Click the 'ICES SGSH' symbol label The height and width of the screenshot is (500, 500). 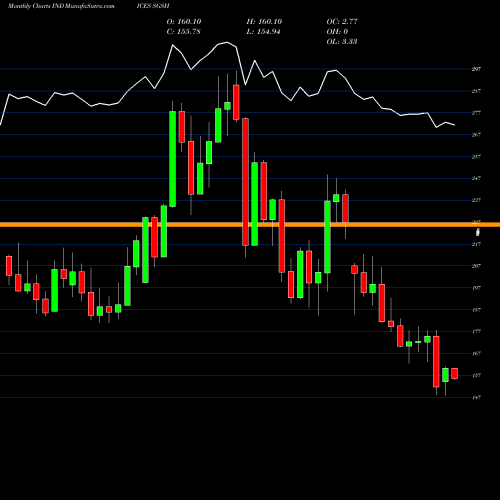tap(153, 6)
